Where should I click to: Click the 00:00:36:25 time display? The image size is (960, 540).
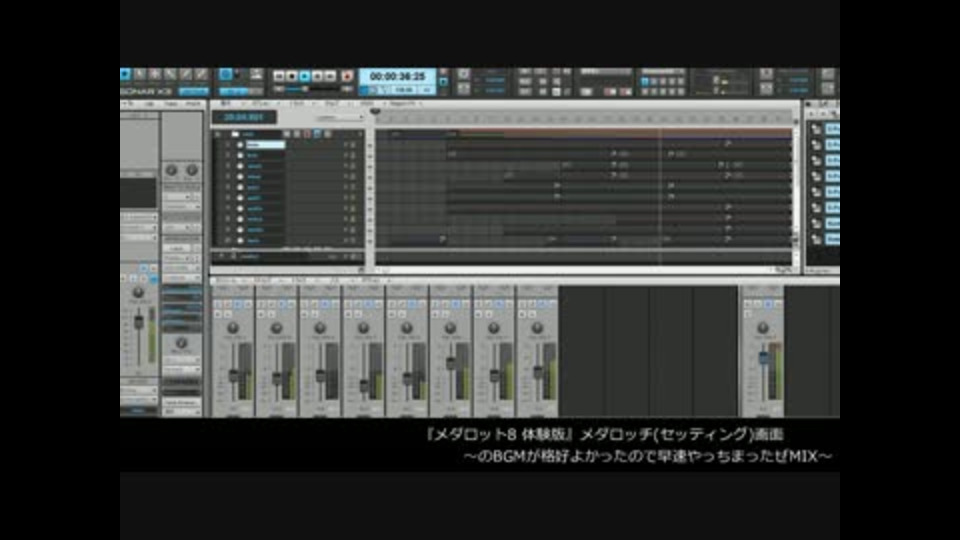click(x=397, y=77)
